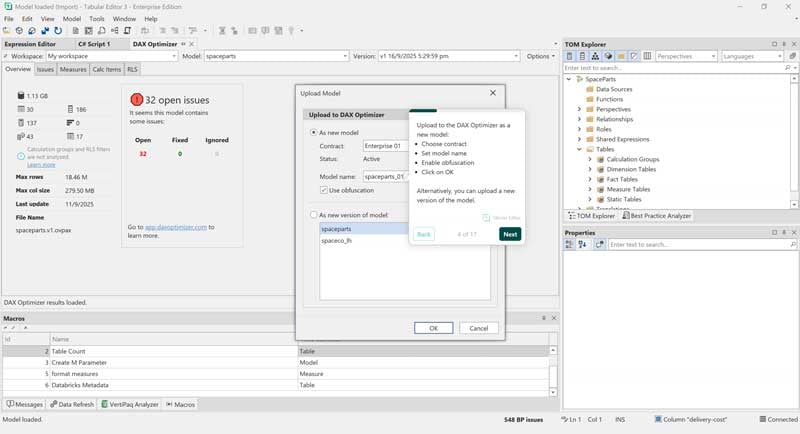Toggle the 'Use obfuscation' checkbox
Image resolution: width=800 pixels, height=434 pixels.
point(323,190)
